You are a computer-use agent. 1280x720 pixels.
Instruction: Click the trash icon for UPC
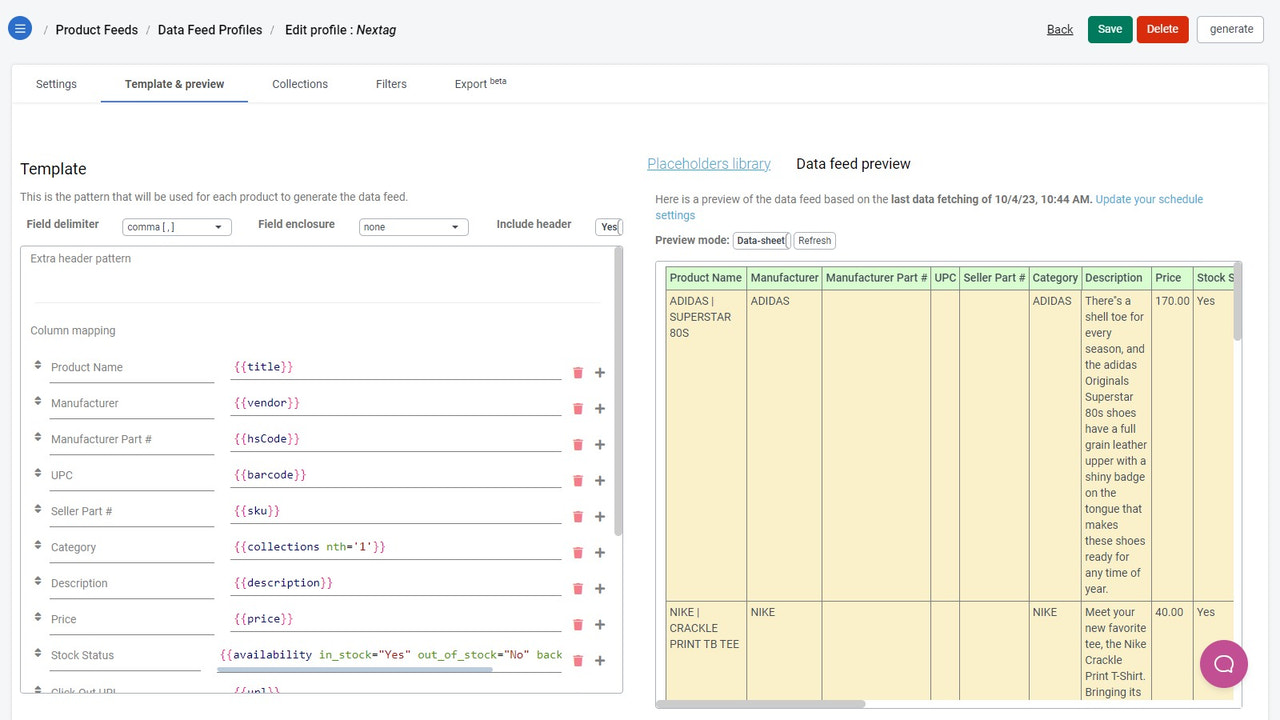coord(578,481)
